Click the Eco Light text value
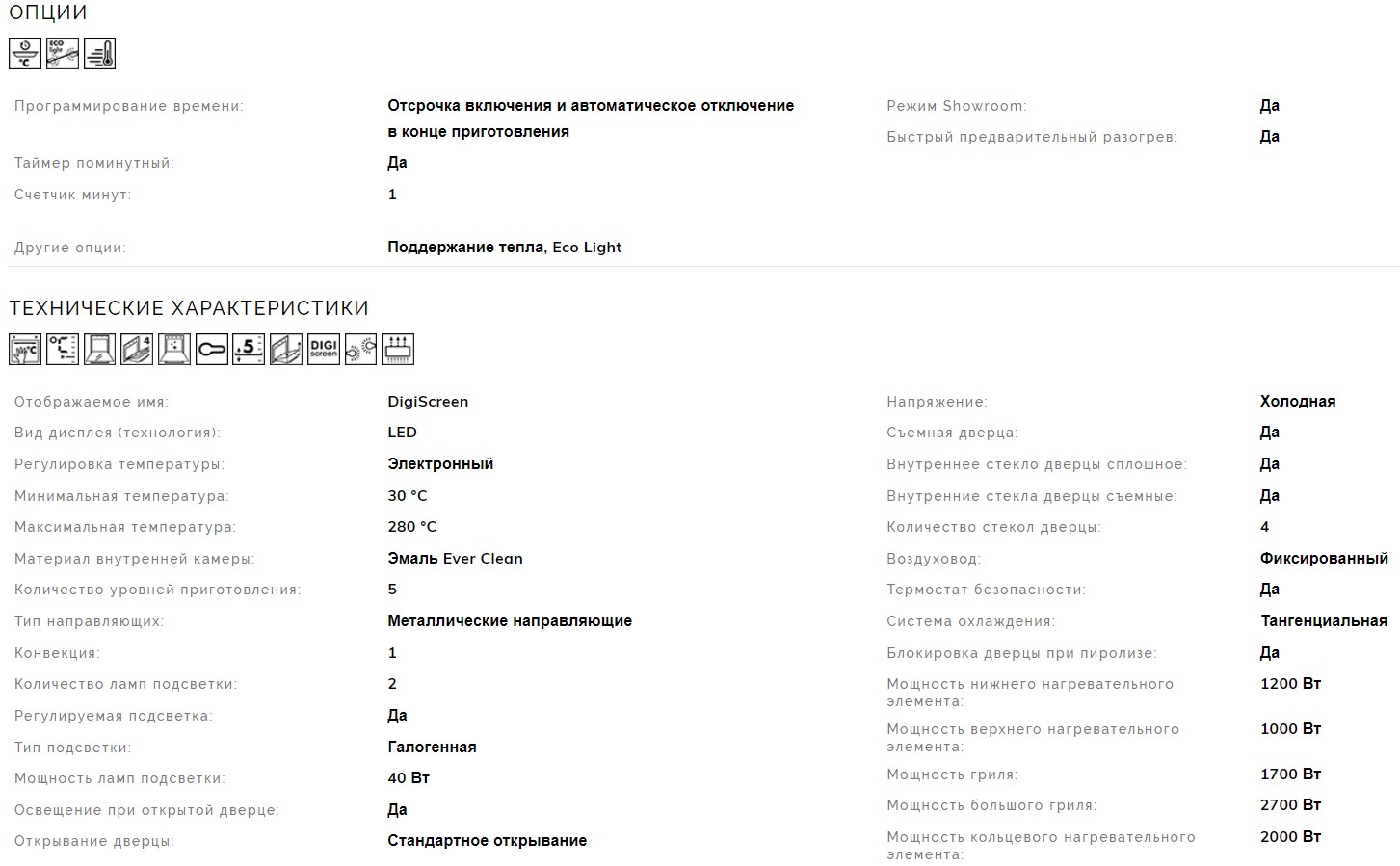The height and width of the screenshot is (866, 1400). coord(587,248)
